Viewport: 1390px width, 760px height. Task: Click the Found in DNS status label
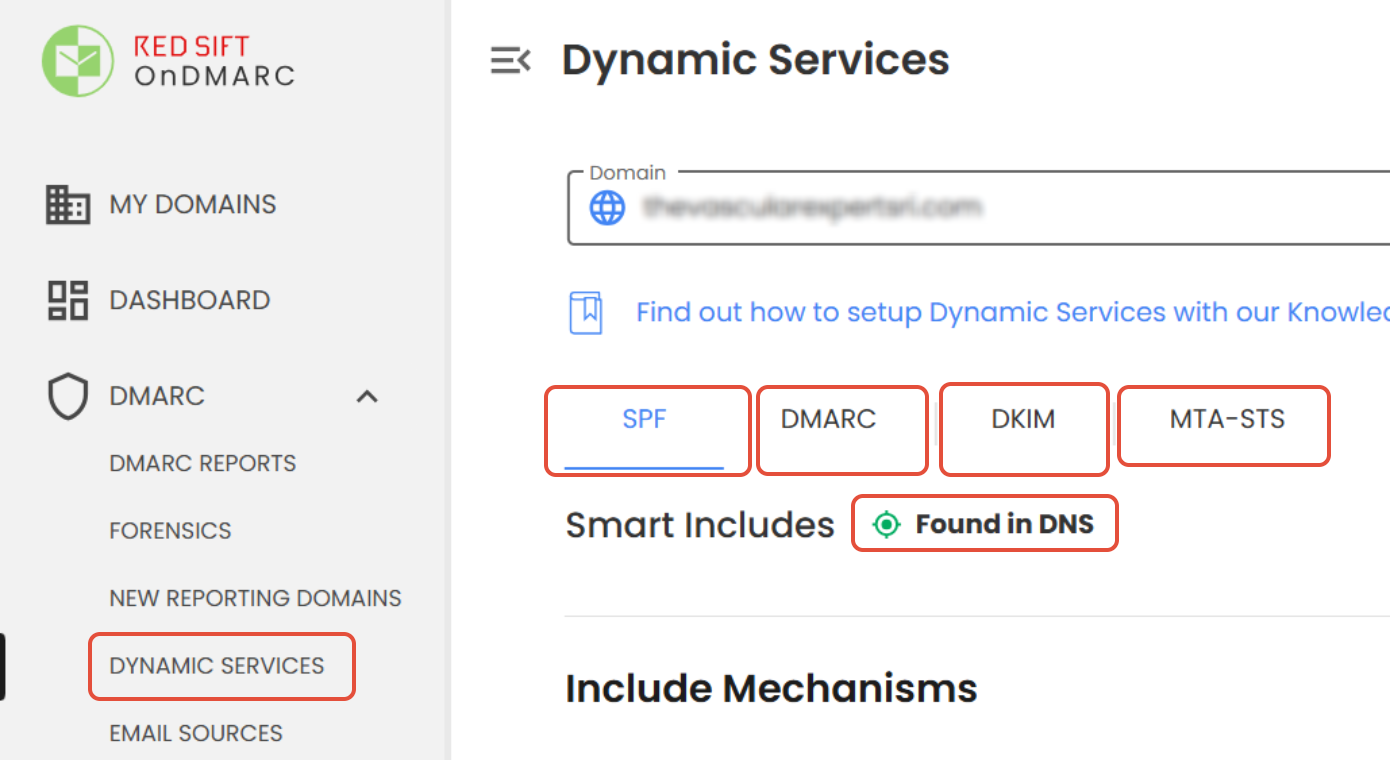pyautogui.click(x=1004, y=524)
